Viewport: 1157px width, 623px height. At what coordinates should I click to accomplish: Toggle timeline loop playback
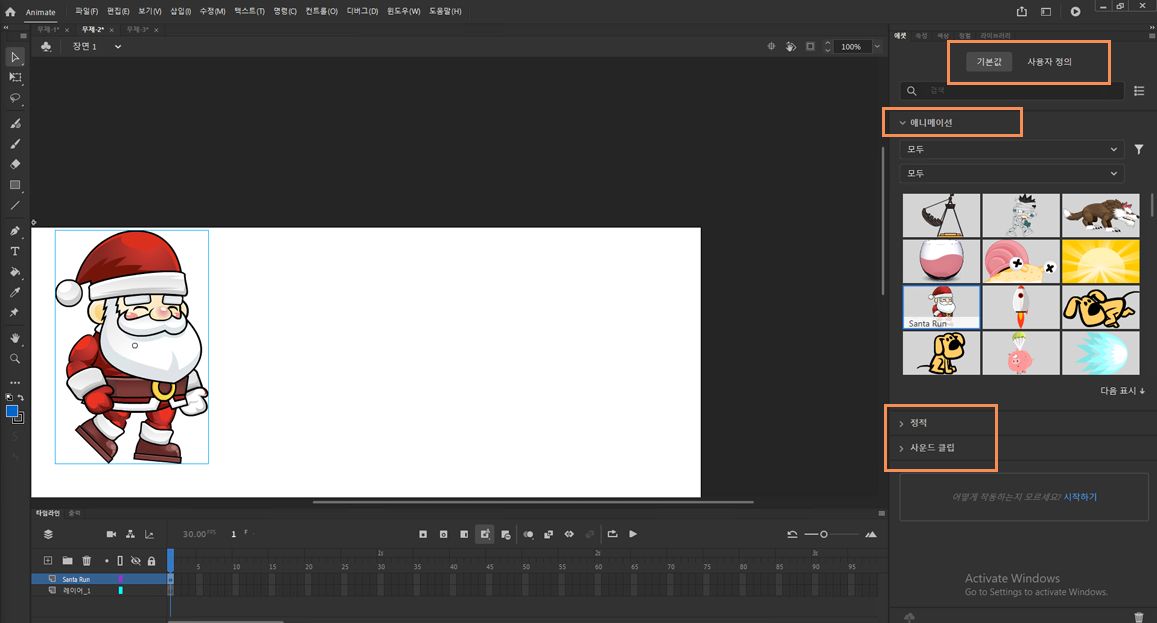click(x=612, y=534)
